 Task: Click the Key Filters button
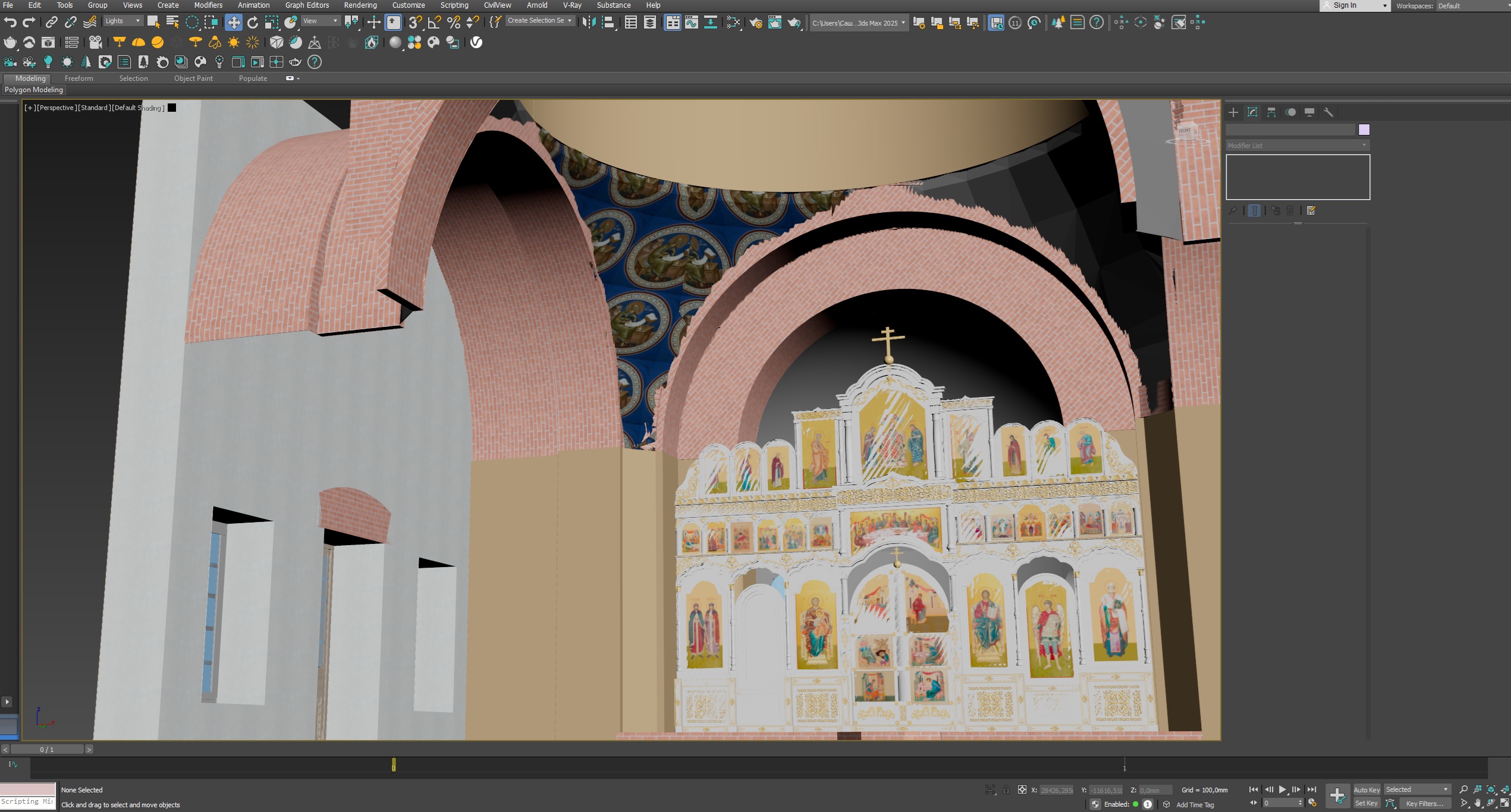coord(1424,803)
